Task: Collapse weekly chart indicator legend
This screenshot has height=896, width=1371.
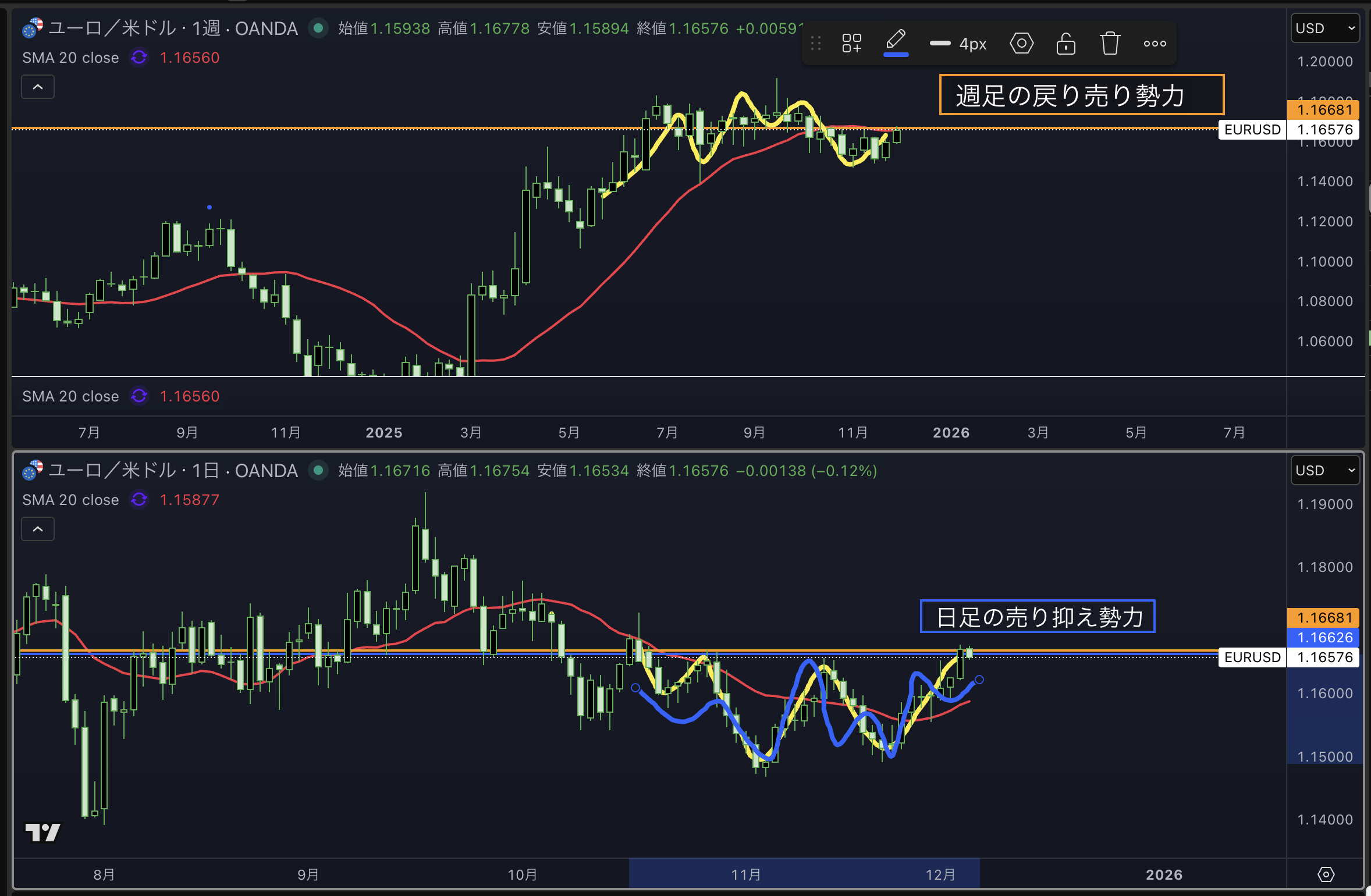Action: 38,87
